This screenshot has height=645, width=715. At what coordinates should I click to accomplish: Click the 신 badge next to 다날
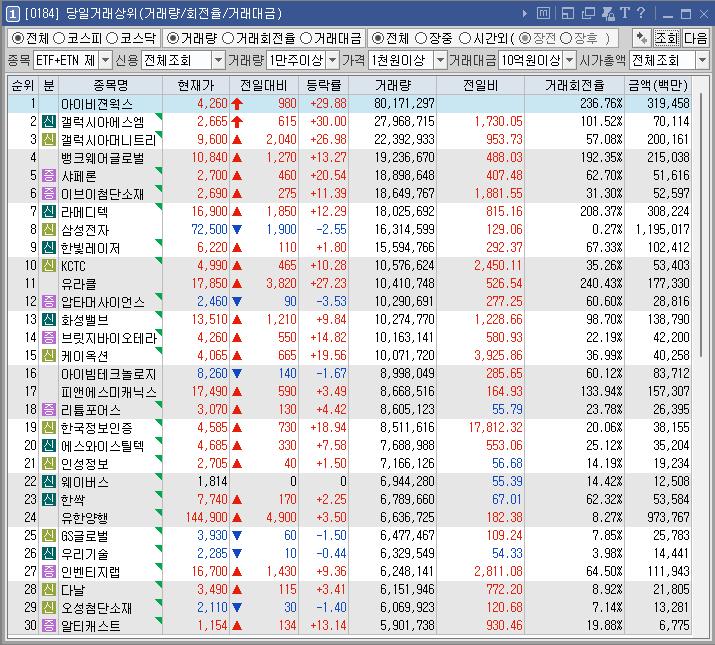pyautogui.click(x=49, y=589)
